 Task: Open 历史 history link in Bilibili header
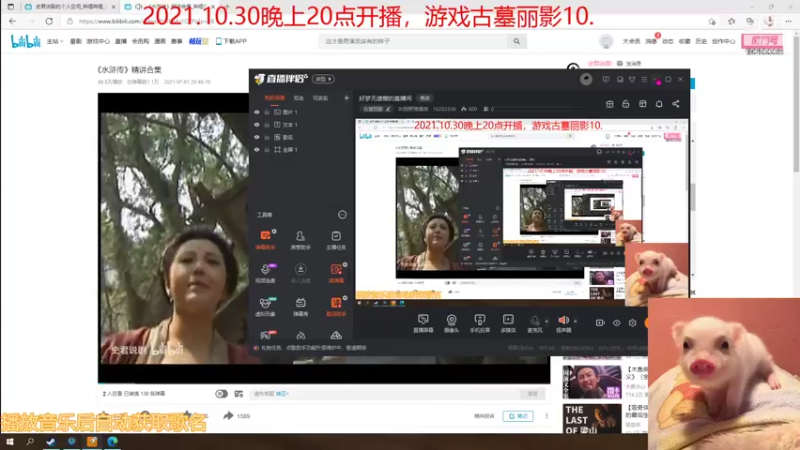click(701, 41)
